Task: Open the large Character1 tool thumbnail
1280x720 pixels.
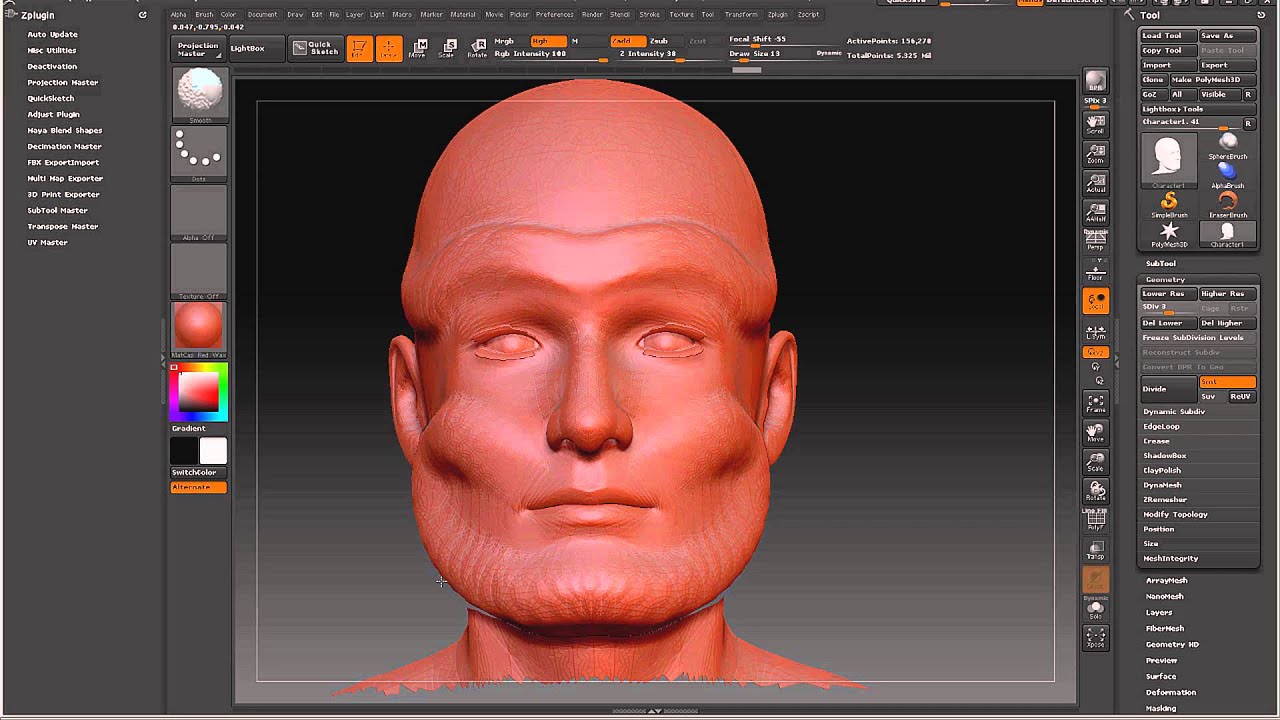Action: tap(1168, 160)
